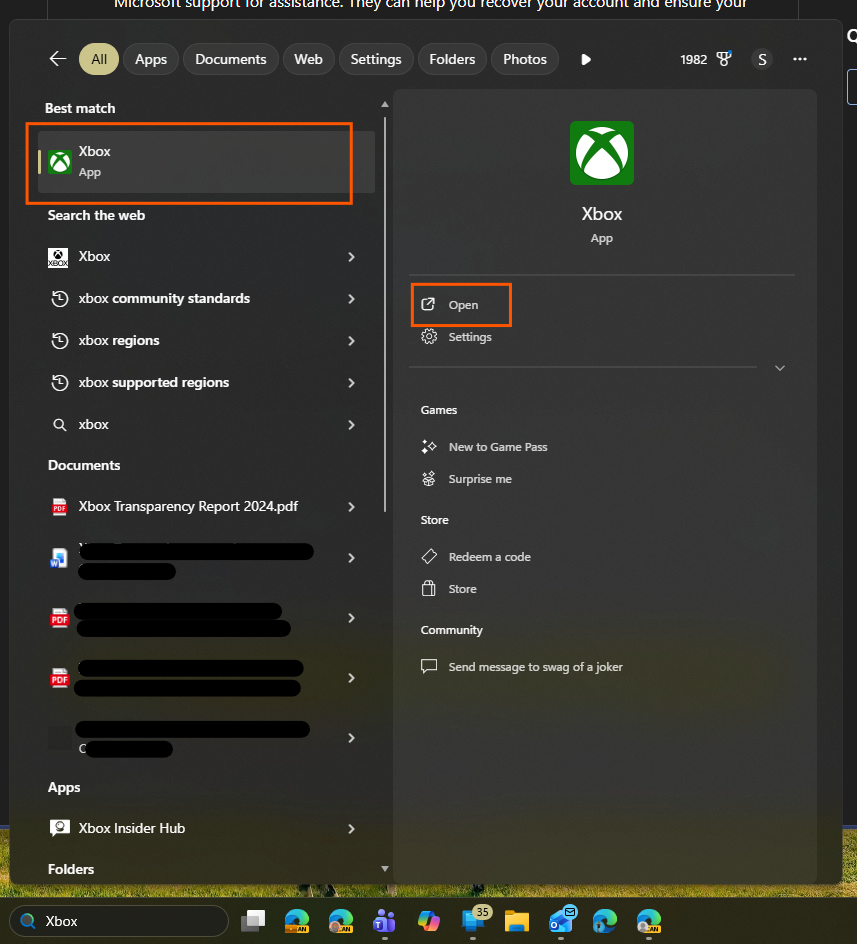Image resolution: width=857 pixels, height=944 pixels.
Task: Switch to the Apps filter tab
Action: pyautogui.click(x=151, y=59)
